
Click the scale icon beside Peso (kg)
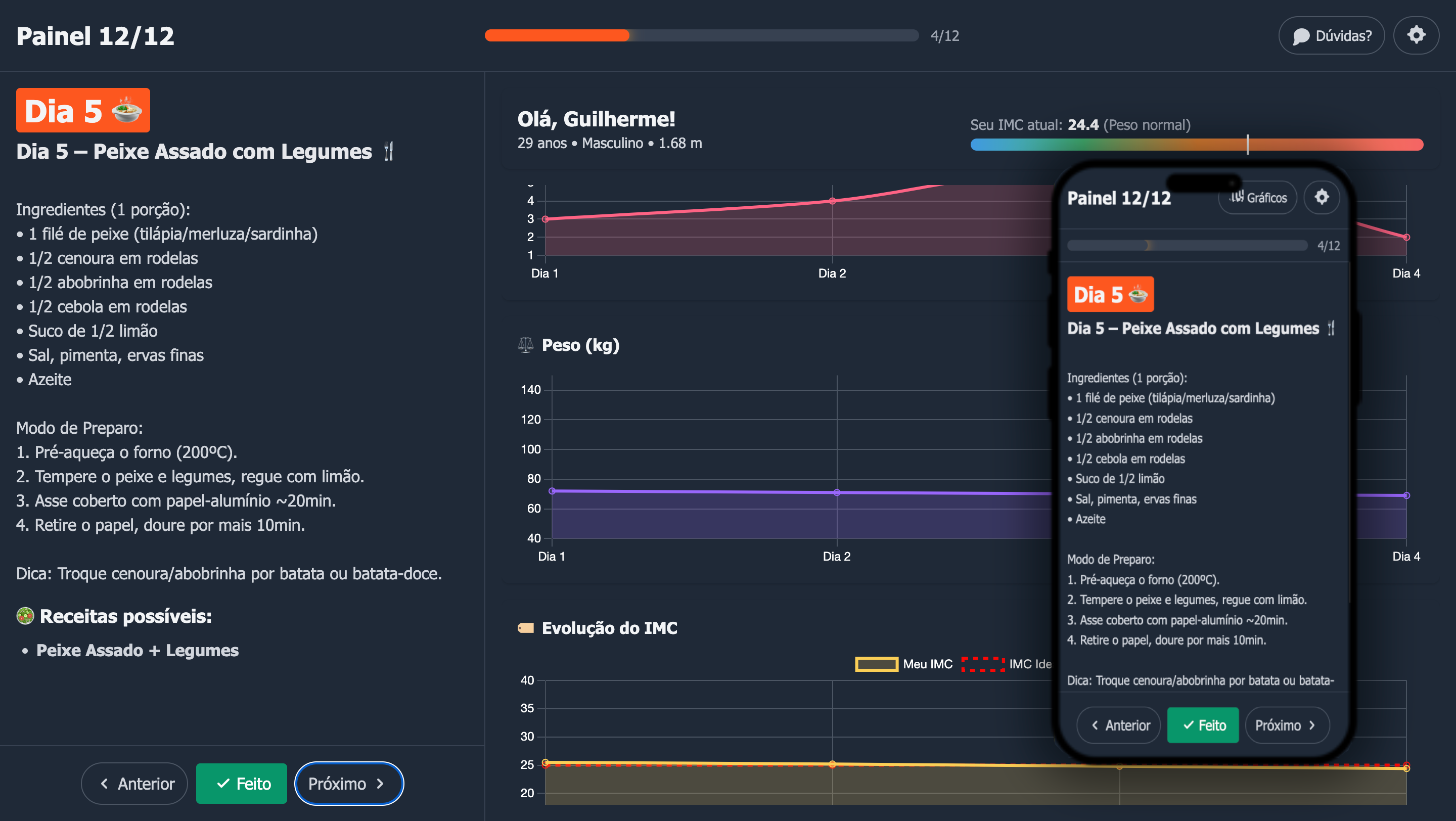click(x=525, y=345)
